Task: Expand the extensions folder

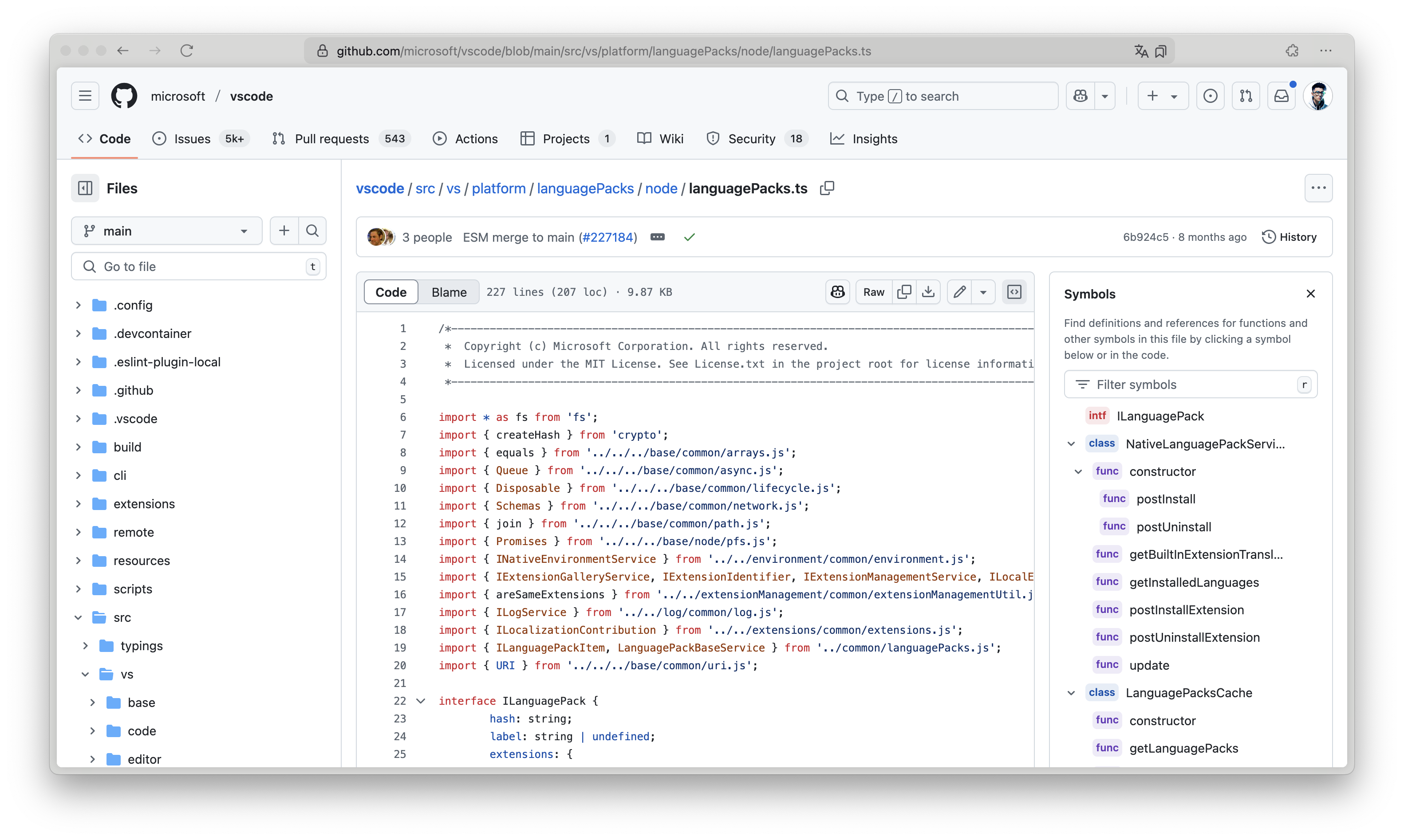Action: (x=78, y=504)
